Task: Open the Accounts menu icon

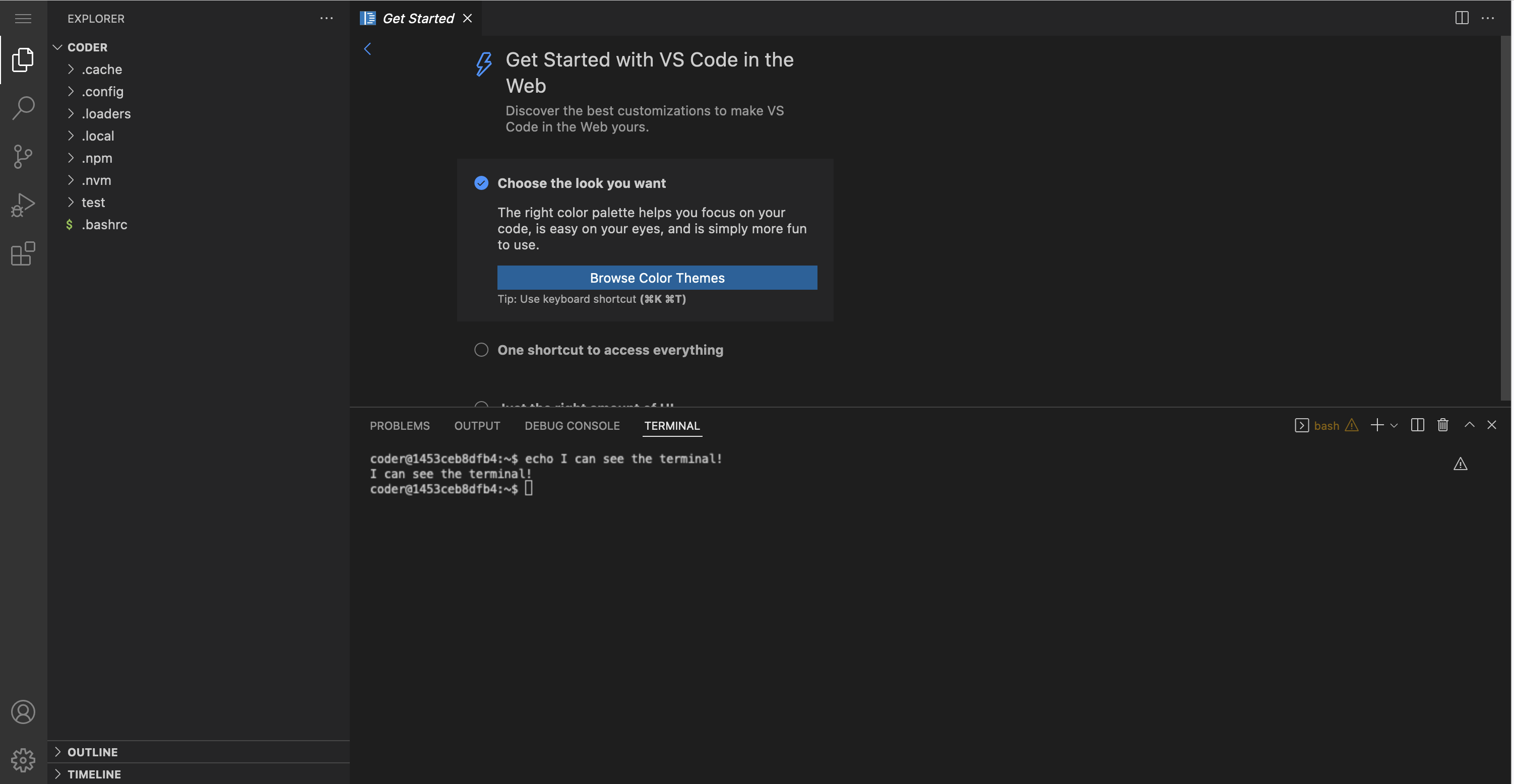Action: click(23, 711)
